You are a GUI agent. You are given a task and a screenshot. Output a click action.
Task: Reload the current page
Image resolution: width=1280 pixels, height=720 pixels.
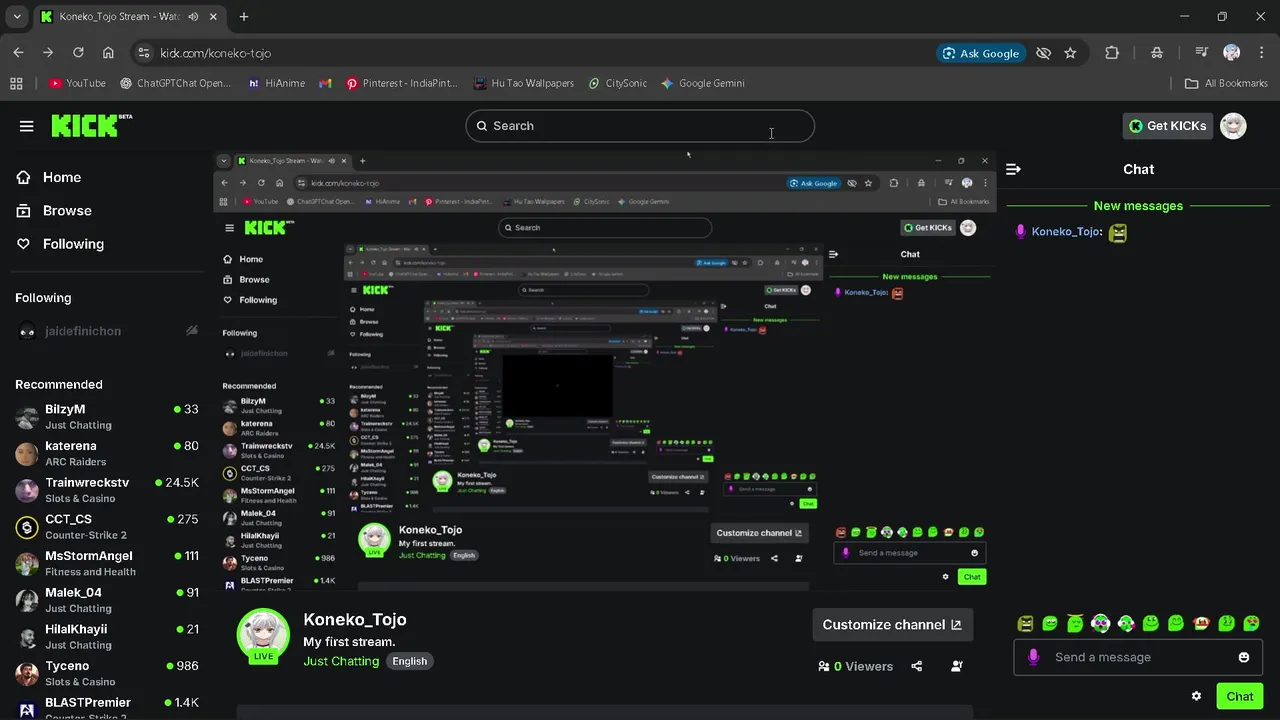pos(78,53)
